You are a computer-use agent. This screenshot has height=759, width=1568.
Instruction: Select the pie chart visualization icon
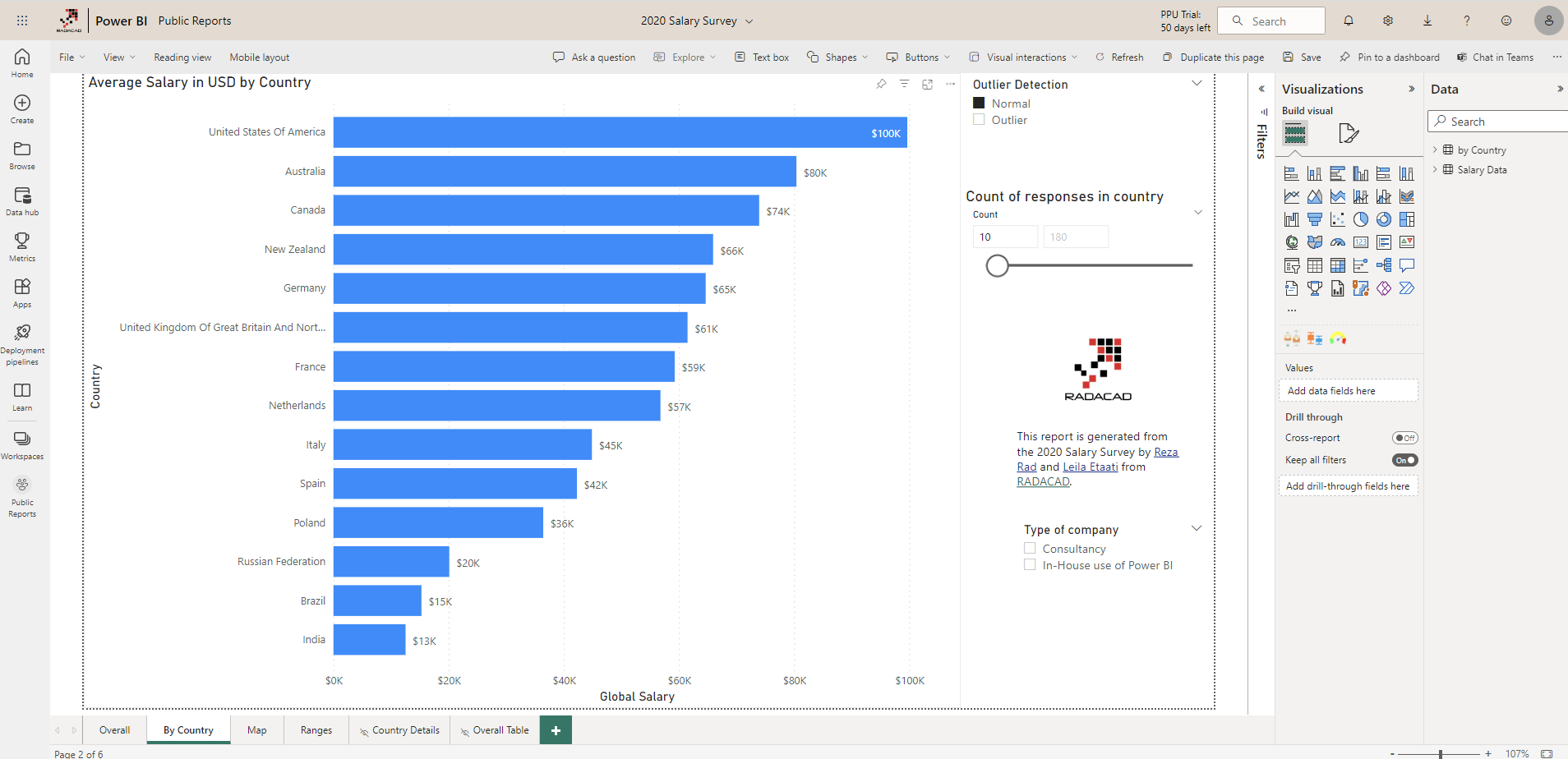tap(1361, 219)
